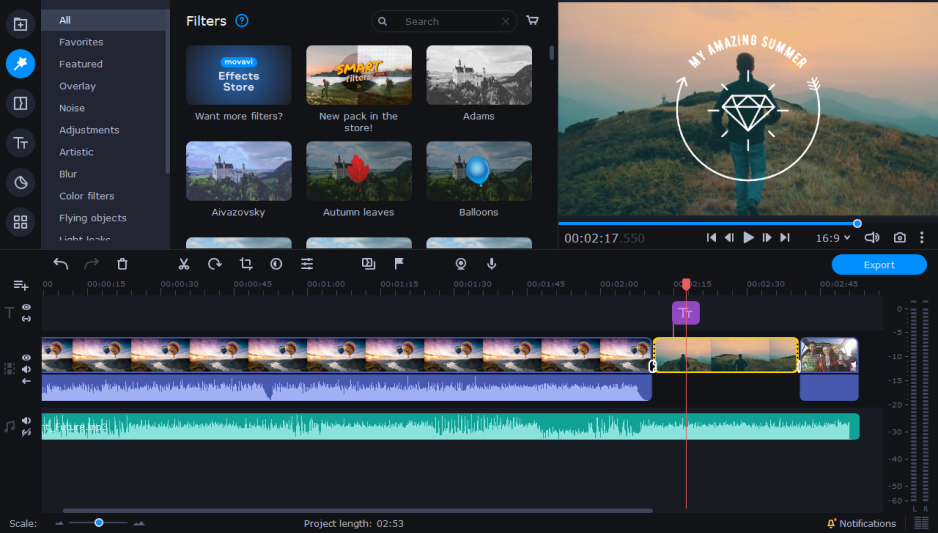The image size is (938, 533).
Task: Click the Undo arrow
Action: point(60,264)
